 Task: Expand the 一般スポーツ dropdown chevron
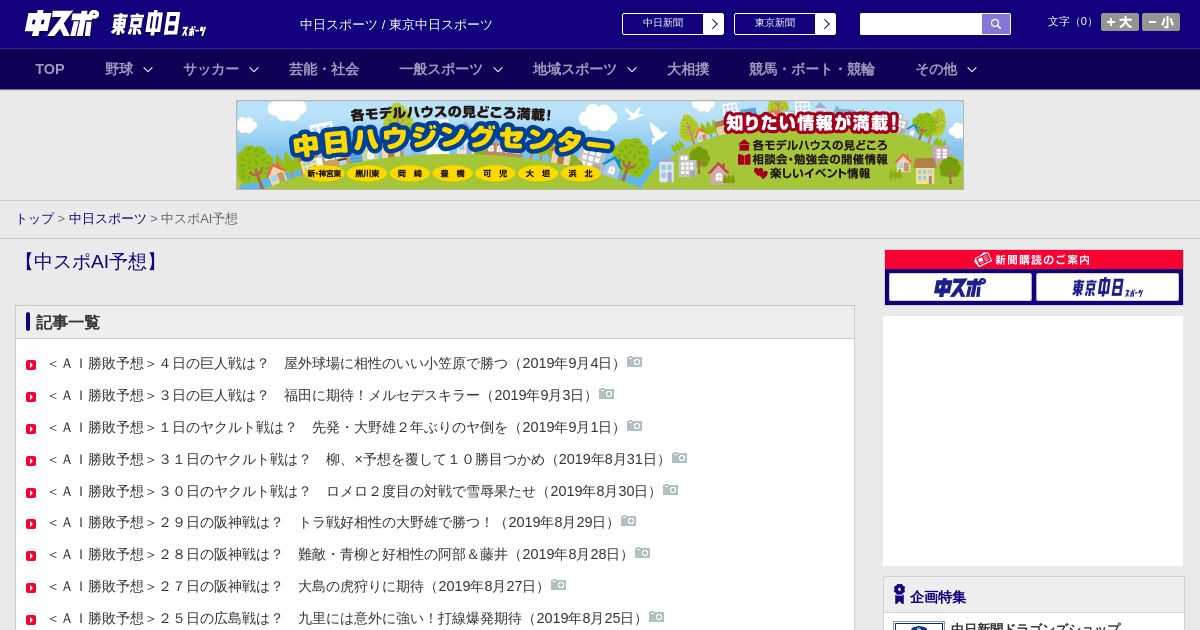pos(498,69)
